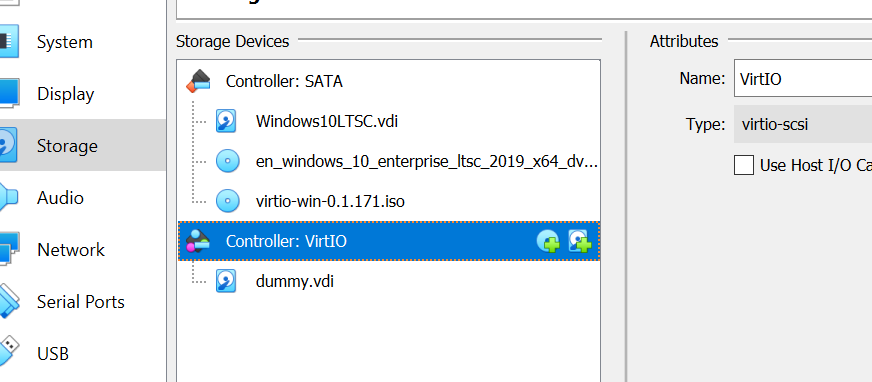Click the dummy.vdi disk icon

click(x=226, y=281)
